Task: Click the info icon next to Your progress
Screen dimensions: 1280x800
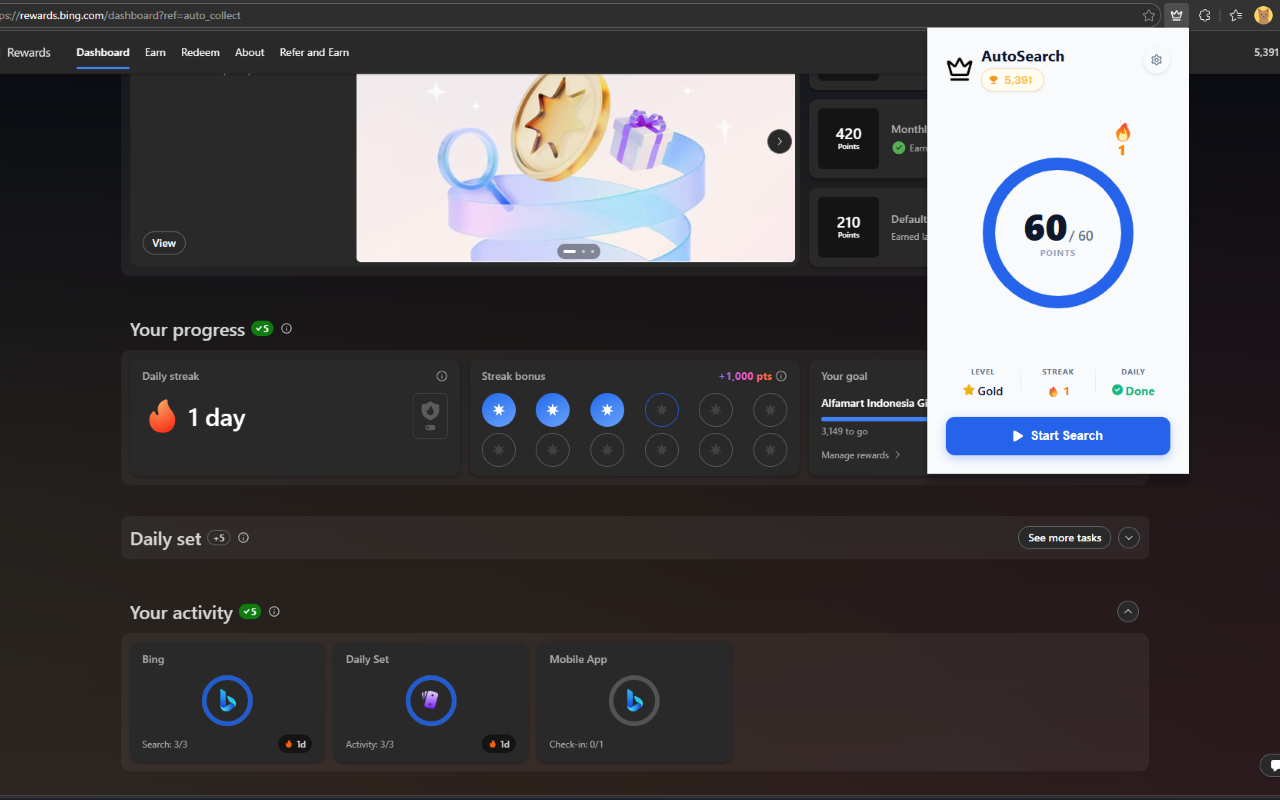Action: pos(287,329)
